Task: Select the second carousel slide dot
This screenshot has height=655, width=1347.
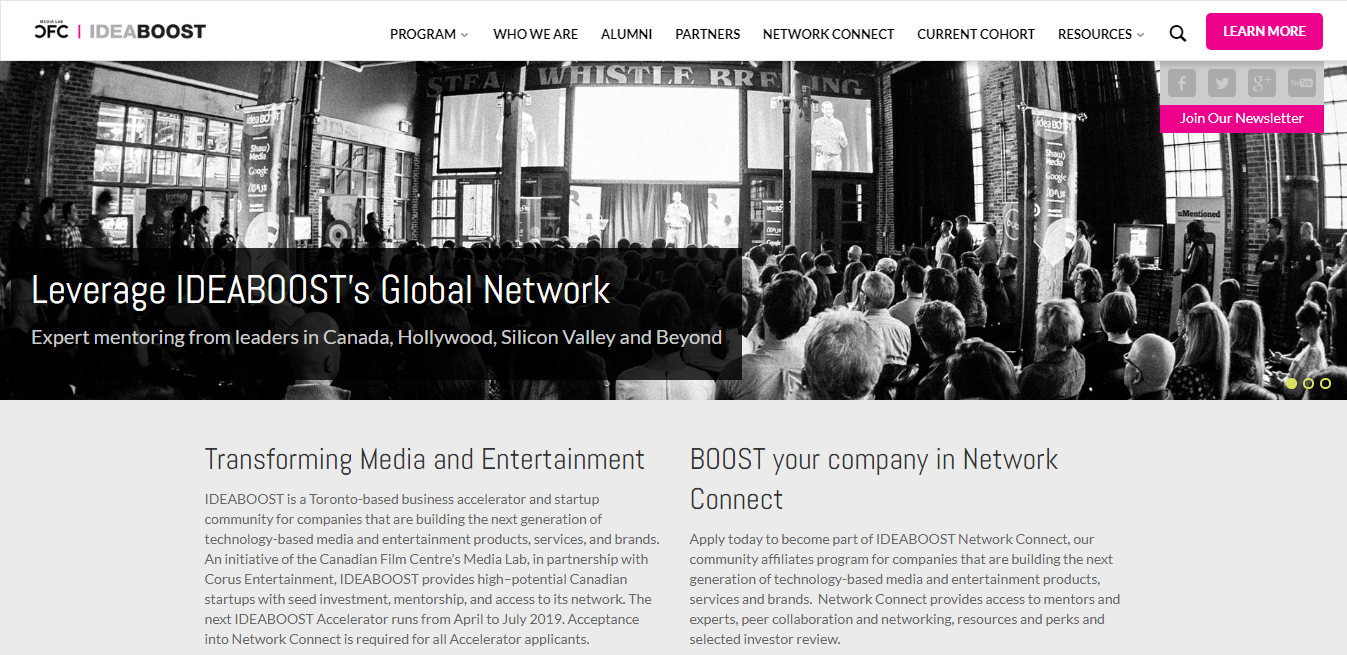Action: point(1308,383)
